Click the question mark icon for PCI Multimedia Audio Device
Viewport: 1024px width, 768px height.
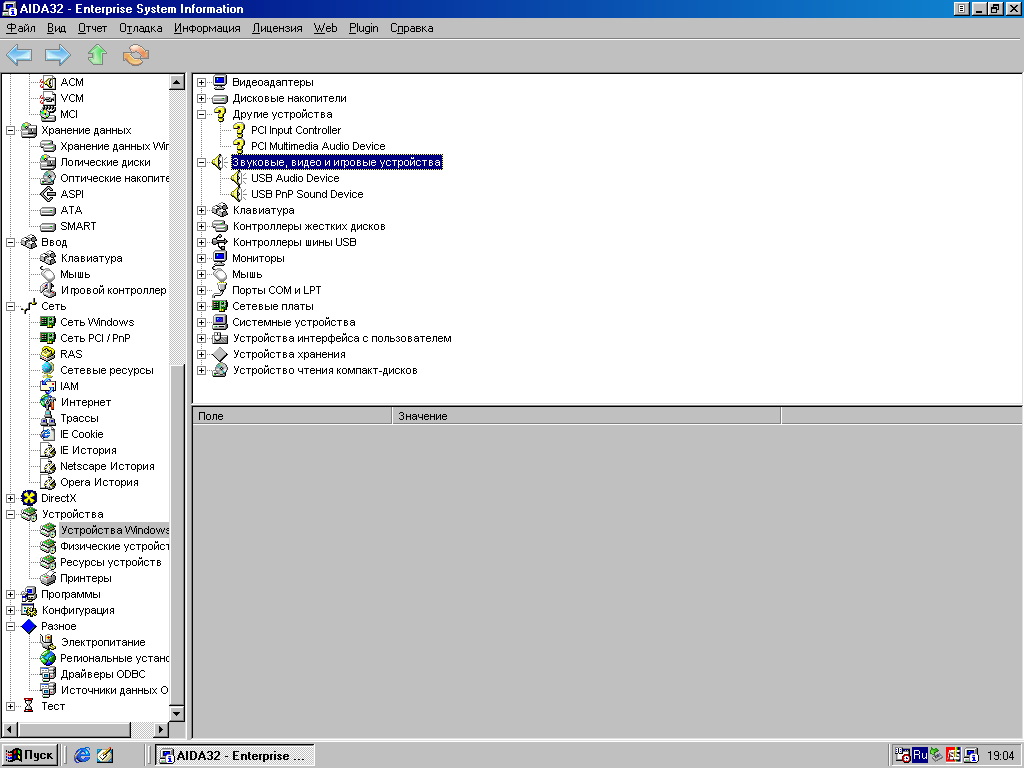[x=239, y=146]
